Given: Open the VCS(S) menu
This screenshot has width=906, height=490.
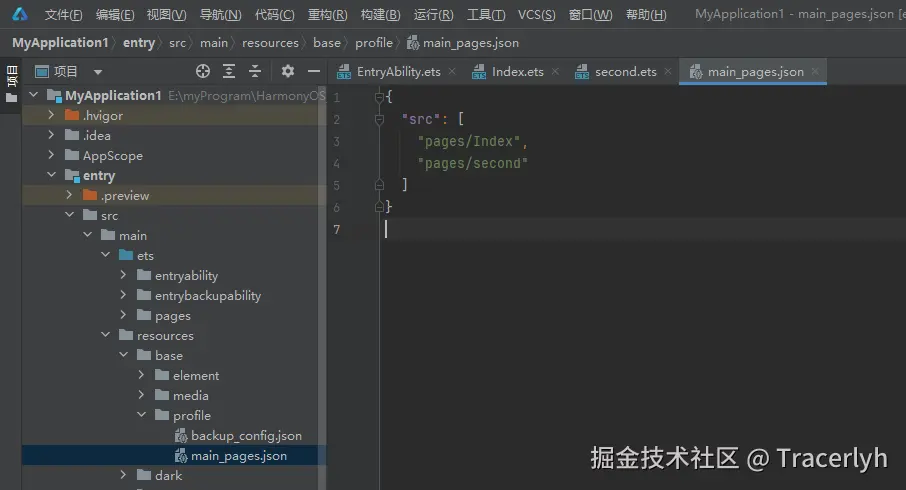Looking at the screenshot, I should [537, 14].
